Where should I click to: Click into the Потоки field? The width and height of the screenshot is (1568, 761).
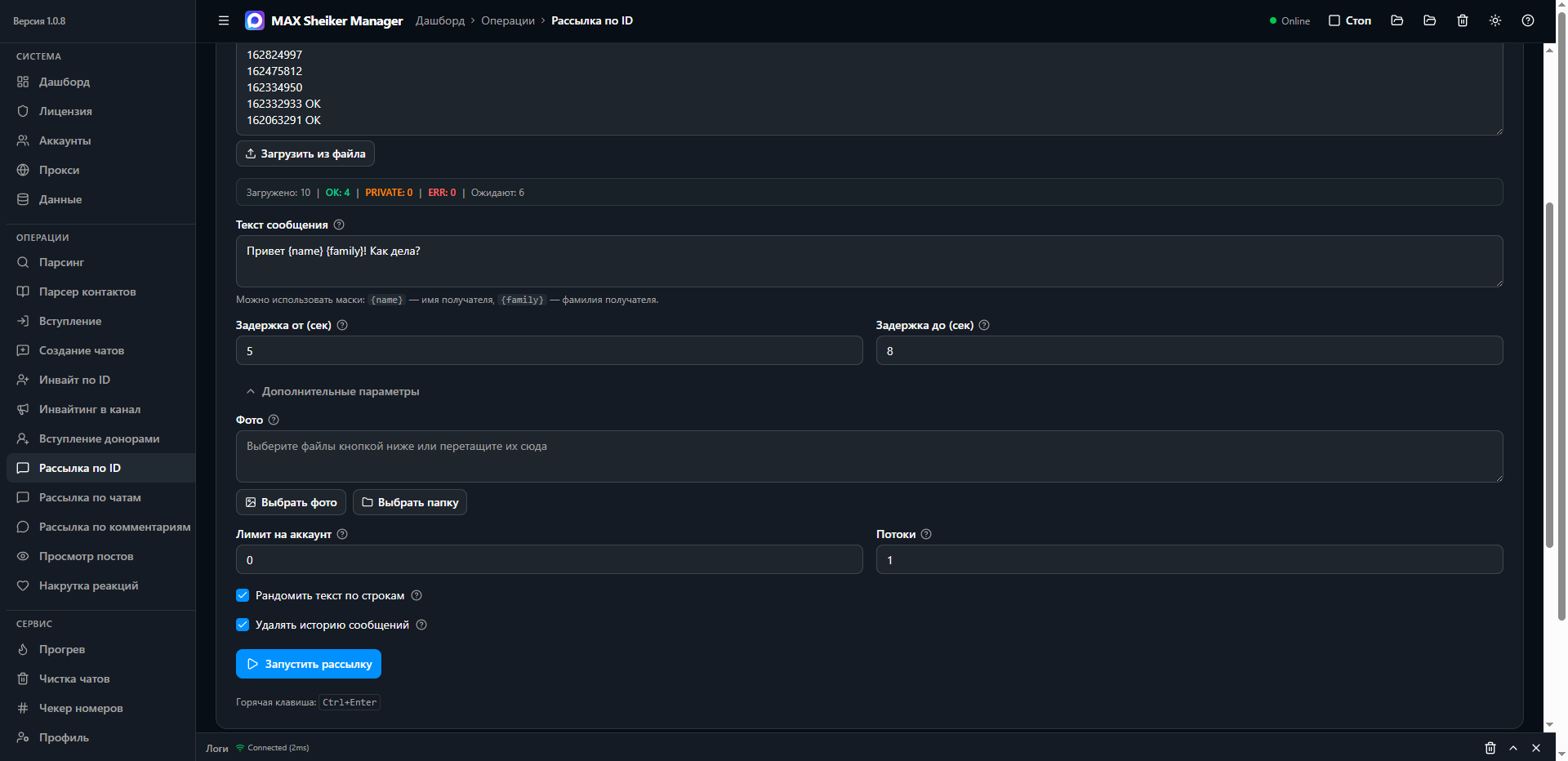(x=1190, y=559)
